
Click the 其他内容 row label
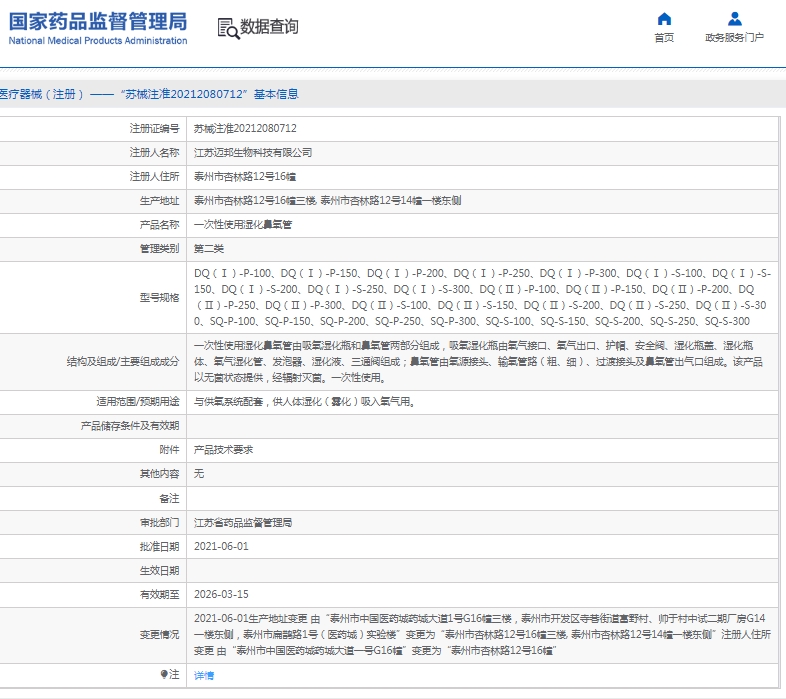pos(159,473)
